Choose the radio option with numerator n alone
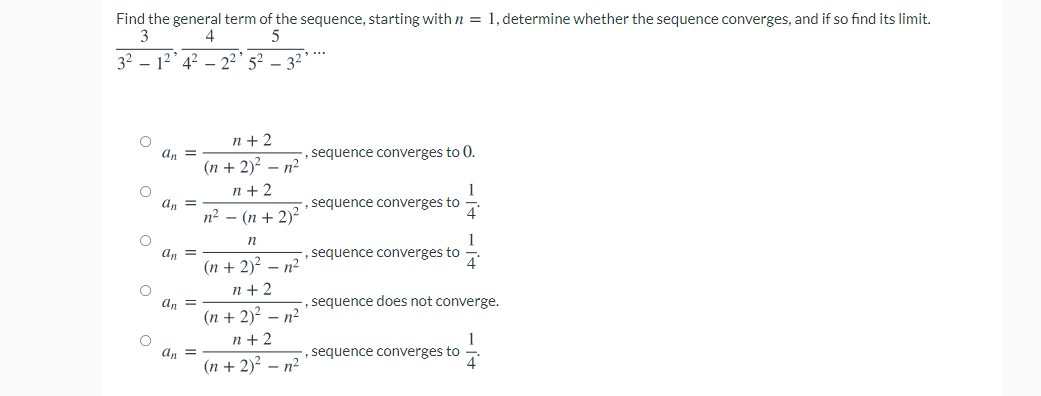The image size is (1041, 396). [x=145, y=241]
